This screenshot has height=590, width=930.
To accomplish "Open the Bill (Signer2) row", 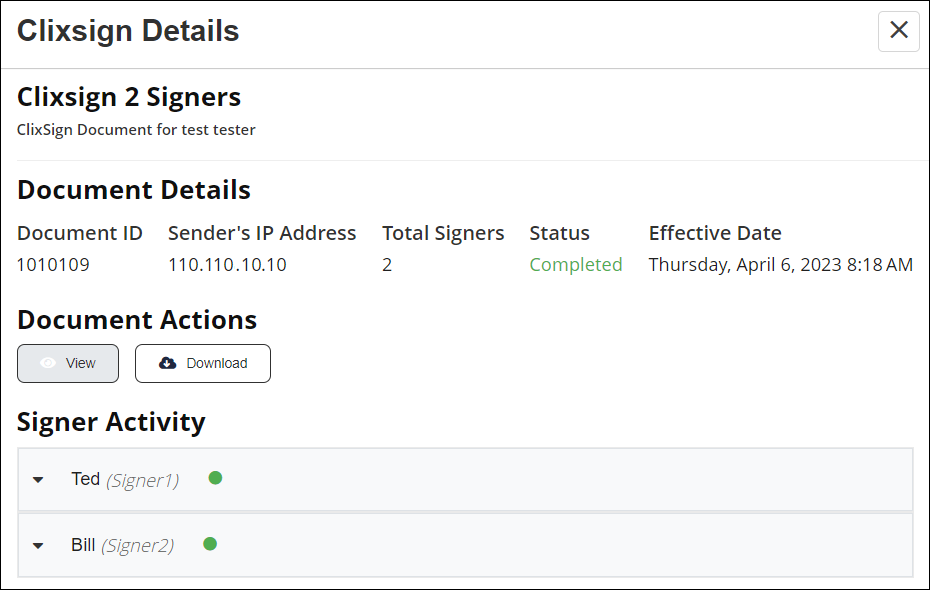I will [465, 545].
